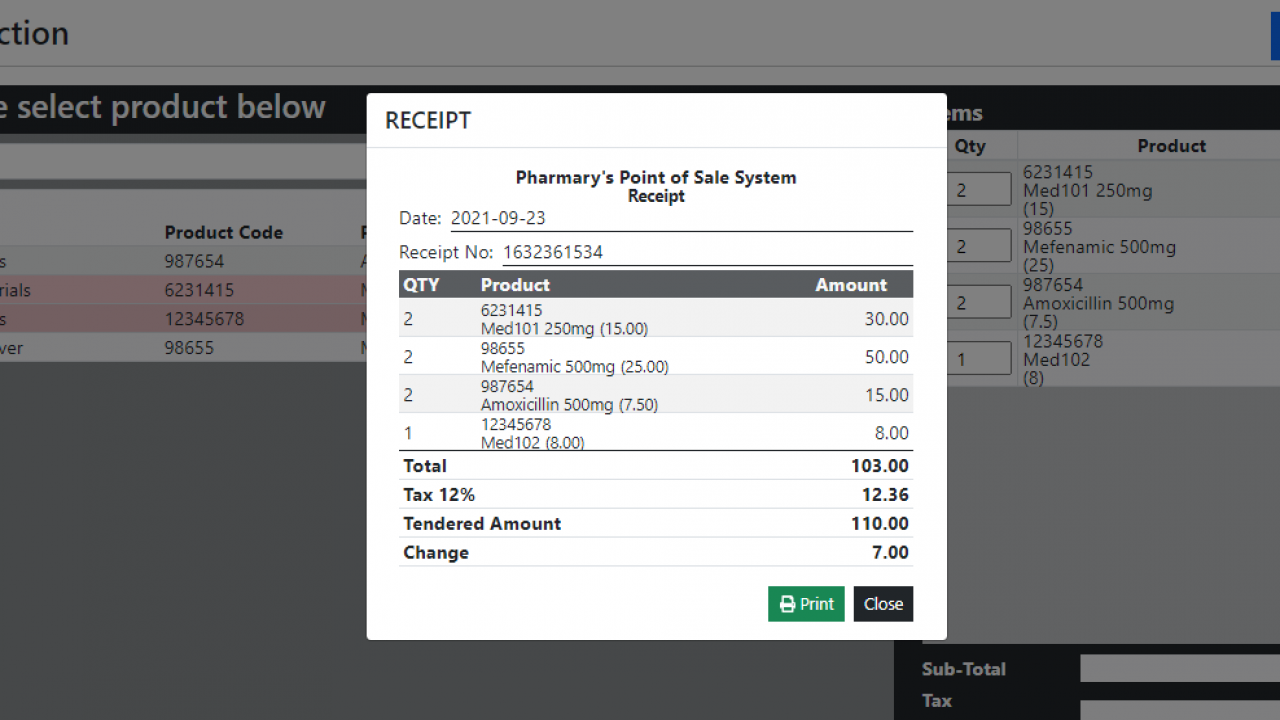Close the receipt dialog

pos(883,604)
